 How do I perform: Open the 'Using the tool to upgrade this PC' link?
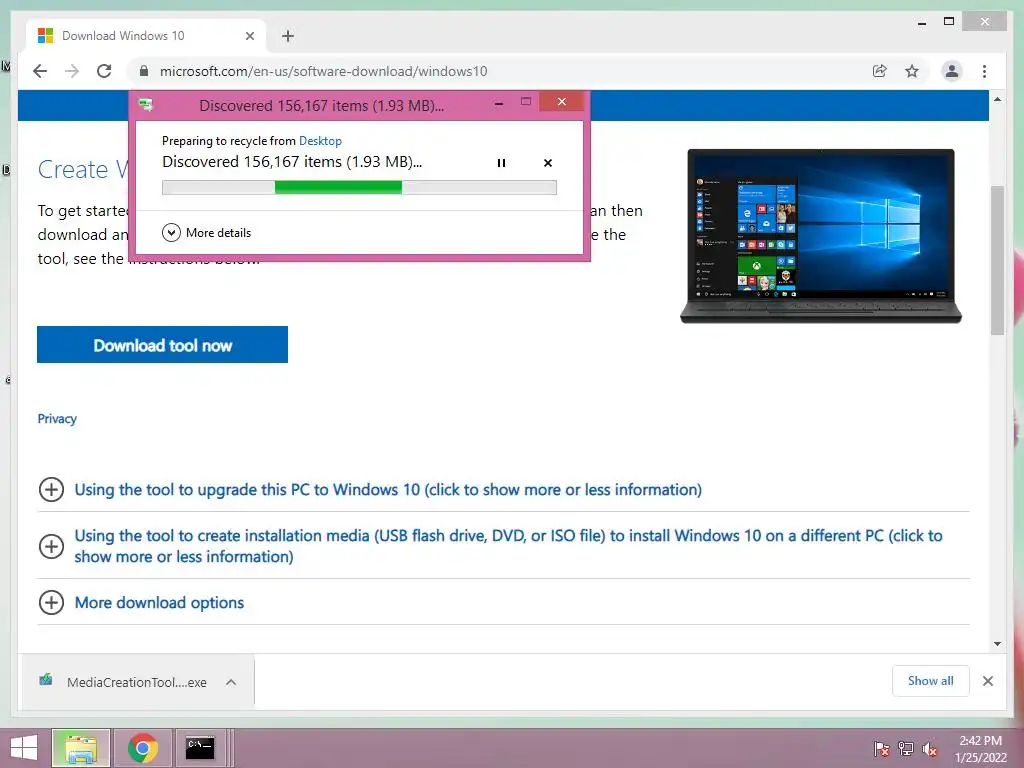tap(388, 489)
